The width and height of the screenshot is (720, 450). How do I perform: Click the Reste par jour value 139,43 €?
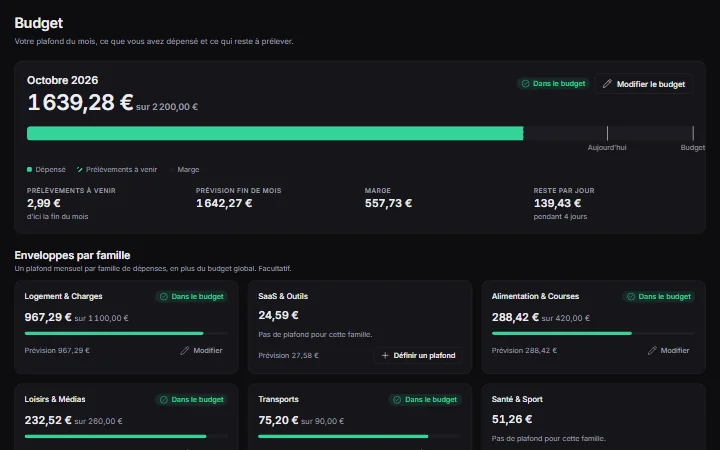tap(557, 203)
